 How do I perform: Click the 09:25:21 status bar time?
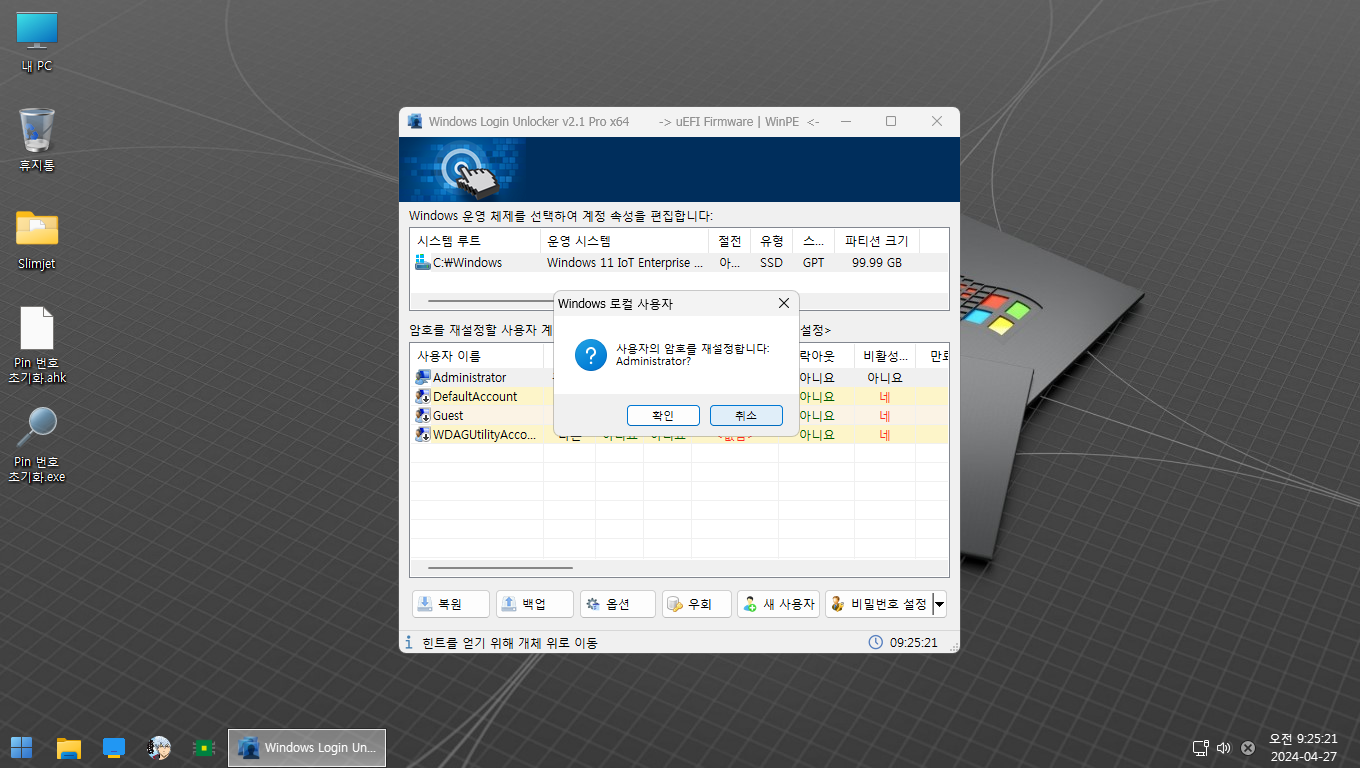coord(914,642)
